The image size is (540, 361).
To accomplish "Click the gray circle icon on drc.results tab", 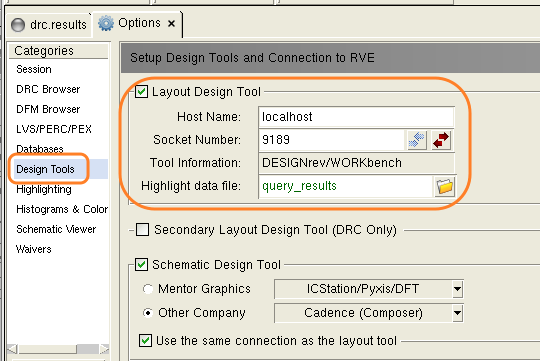I will [18, 25].
